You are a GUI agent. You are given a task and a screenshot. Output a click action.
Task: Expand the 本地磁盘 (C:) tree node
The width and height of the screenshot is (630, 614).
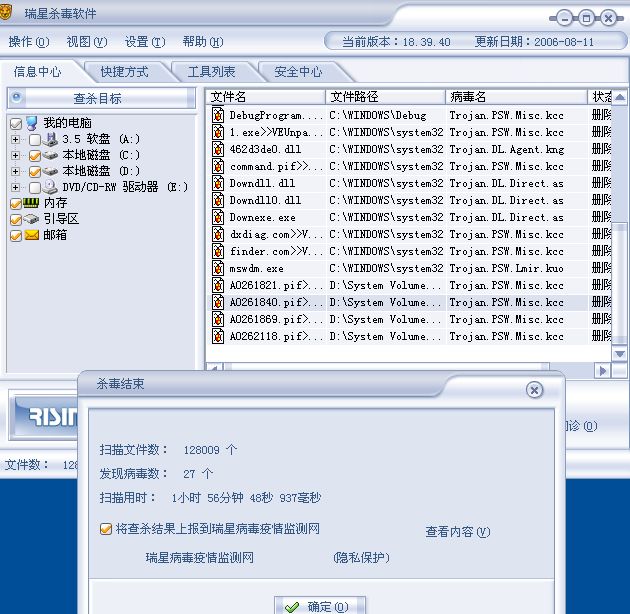tap(15, 155)
